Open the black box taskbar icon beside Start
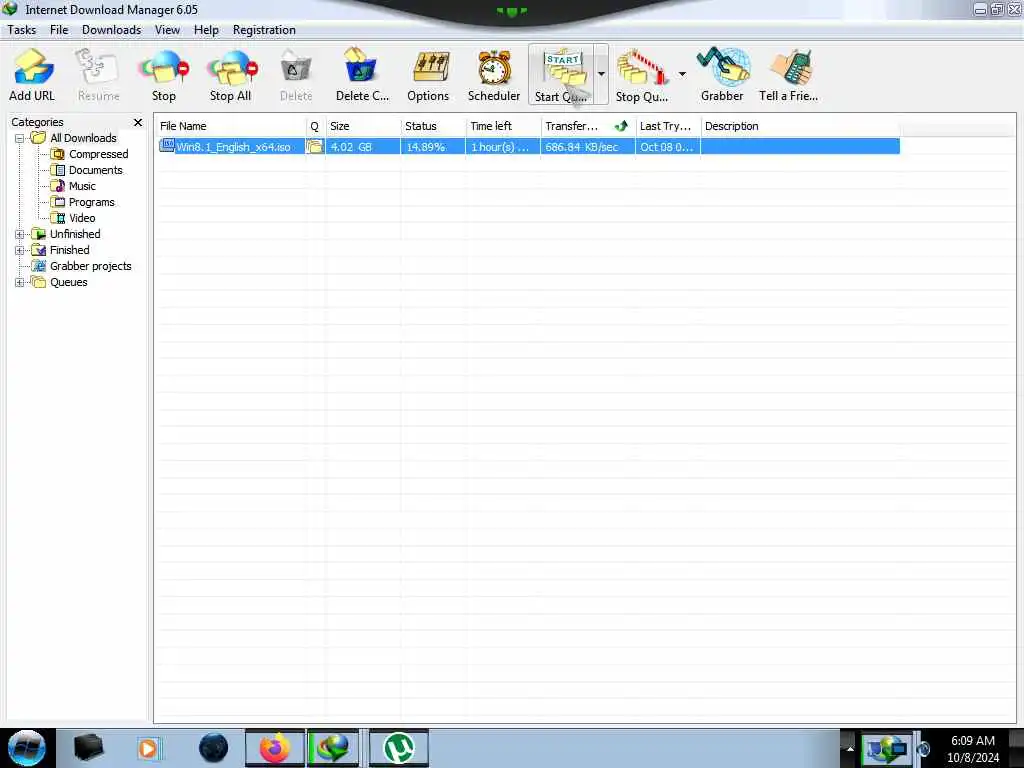The height and width of the screenshot is (768, 1024). point(88,748)
